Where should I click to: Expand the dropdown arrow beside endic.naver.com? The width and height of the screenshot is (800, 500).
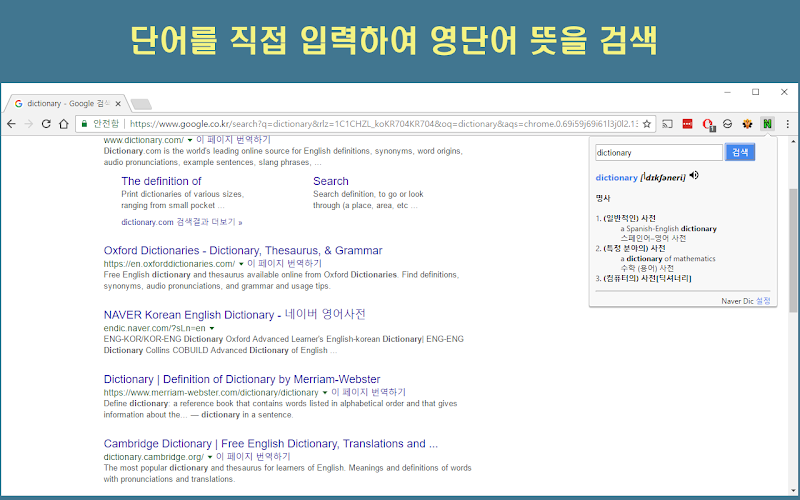coord(212,329)
